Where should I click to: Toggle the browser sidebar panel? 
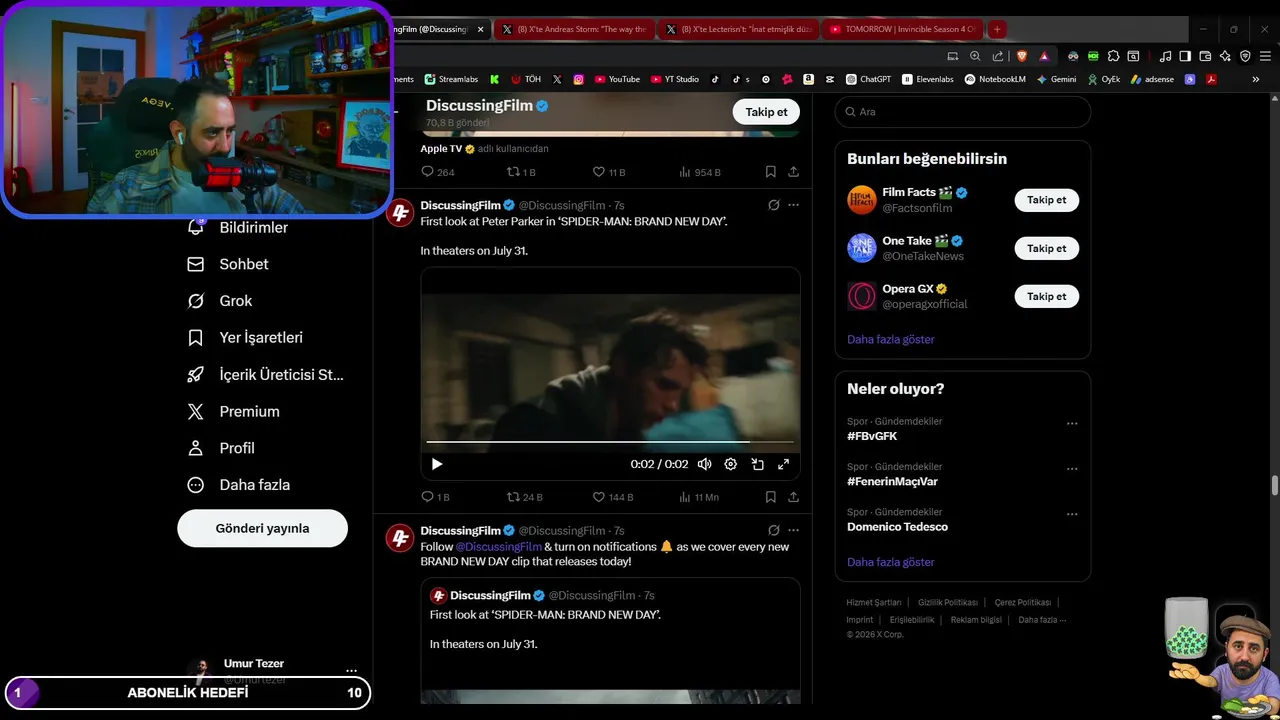click(x=1185, y=56)
